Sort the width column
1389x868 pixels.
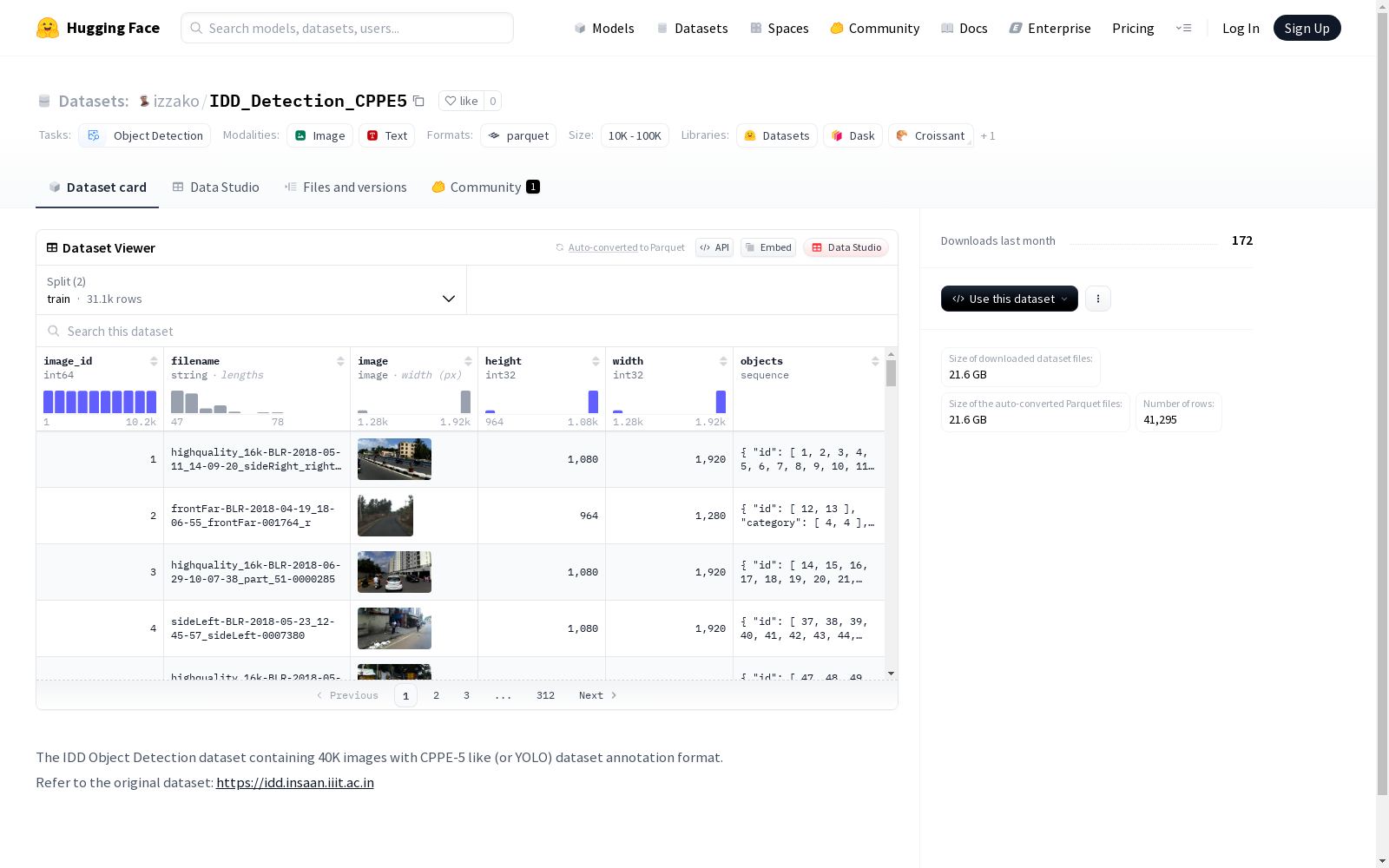[x=723, y=361]
